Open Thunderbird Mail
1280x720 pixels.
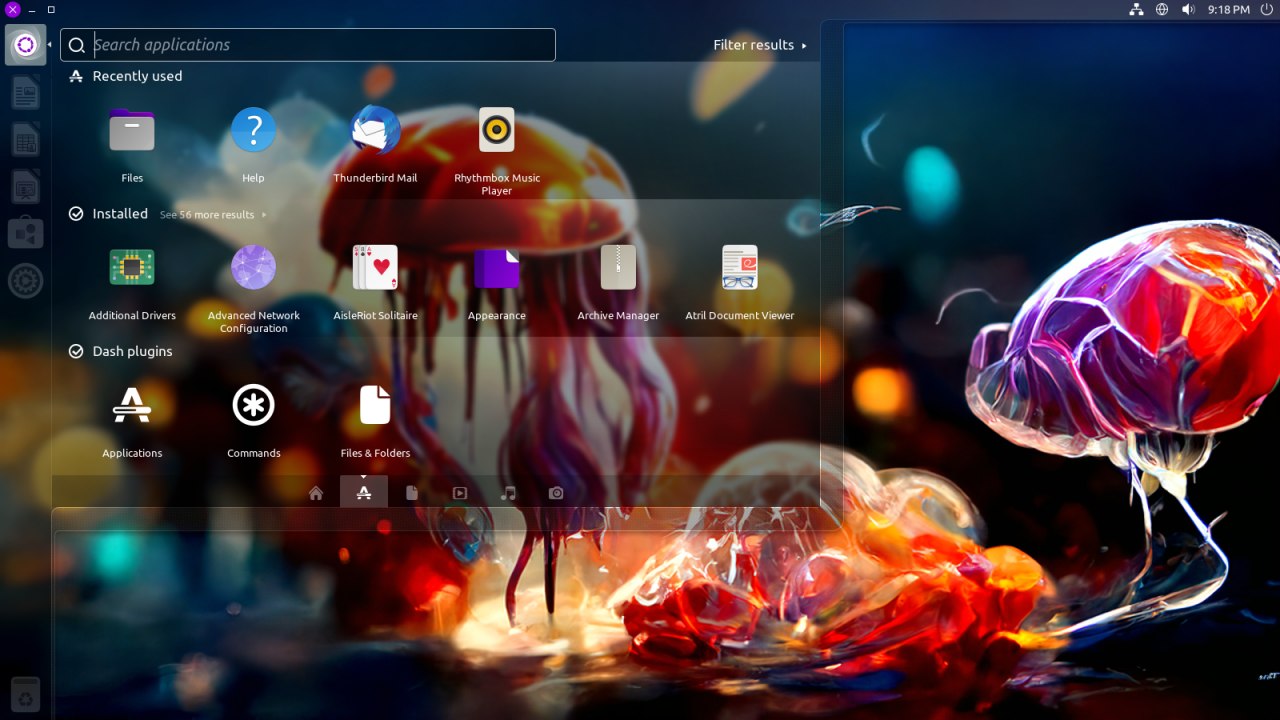(376, 131)
